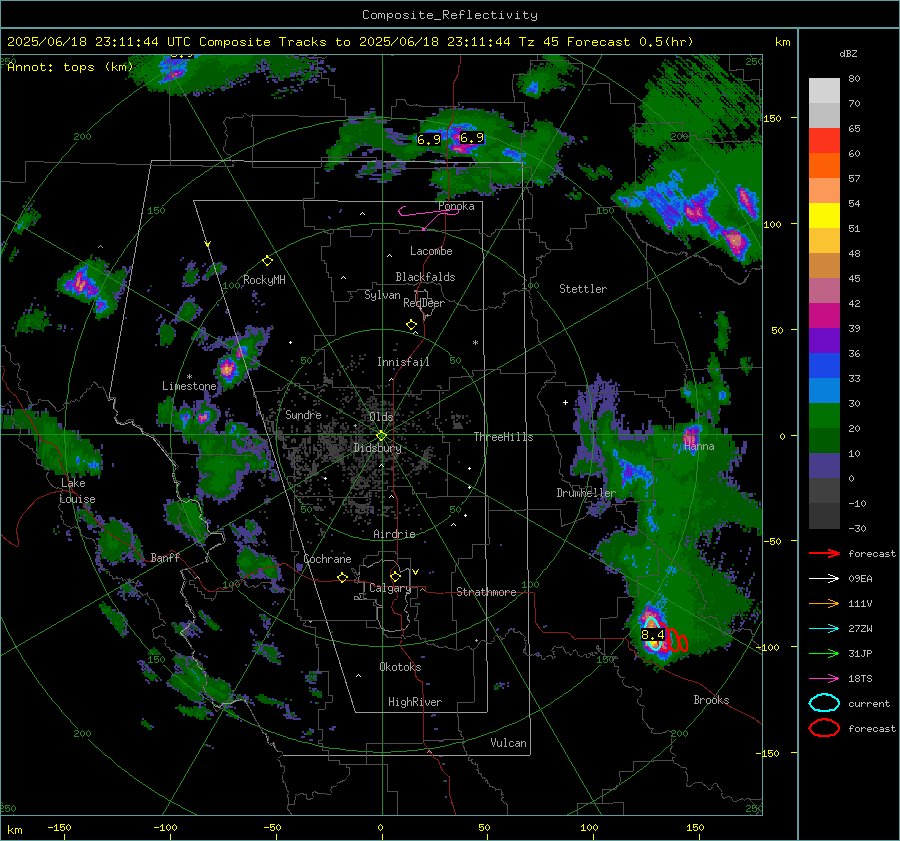Click the HighRiver city label
900x841 pixels.
[415, 702]
